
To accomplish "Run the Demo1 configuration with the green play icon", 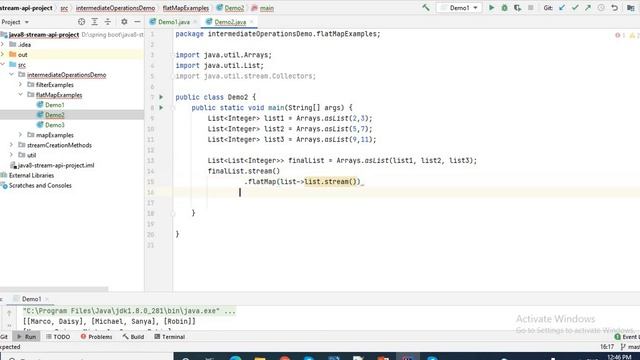I will click(491, 8).
